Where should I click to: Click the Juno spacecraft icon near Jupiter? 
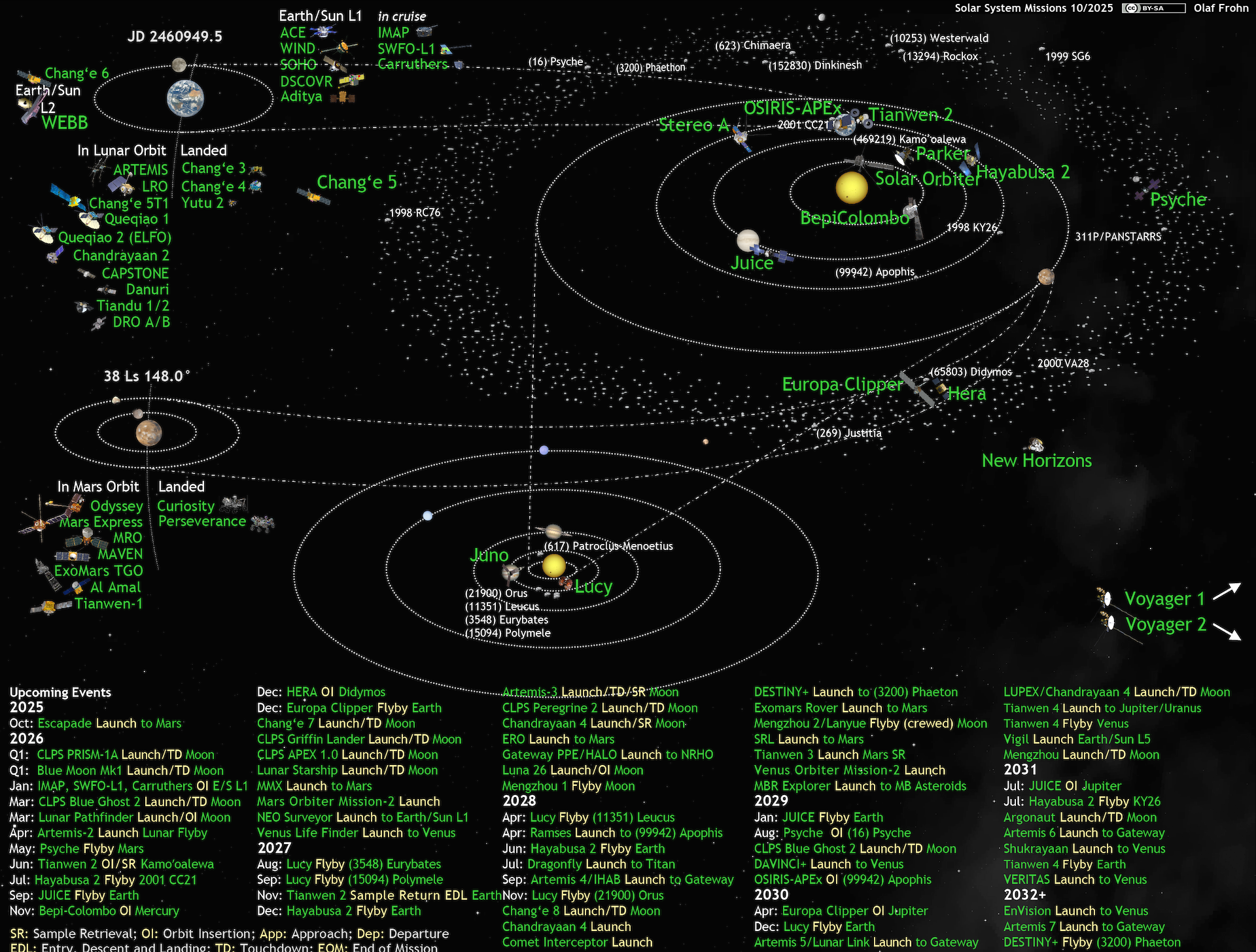510,573
